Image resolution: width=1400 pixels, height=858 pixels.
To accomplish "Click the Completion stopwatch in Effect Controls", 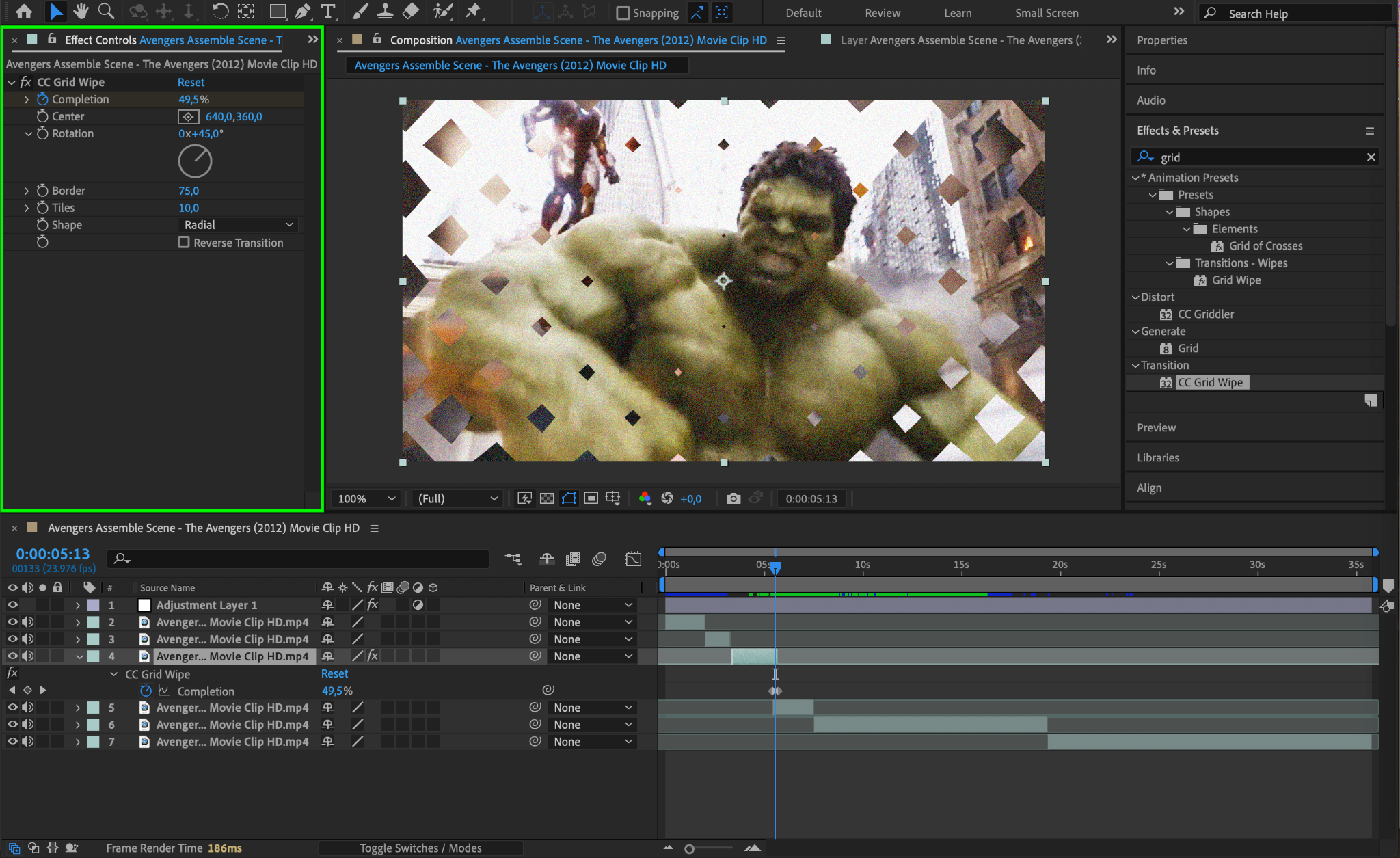I will pos(42,99).
